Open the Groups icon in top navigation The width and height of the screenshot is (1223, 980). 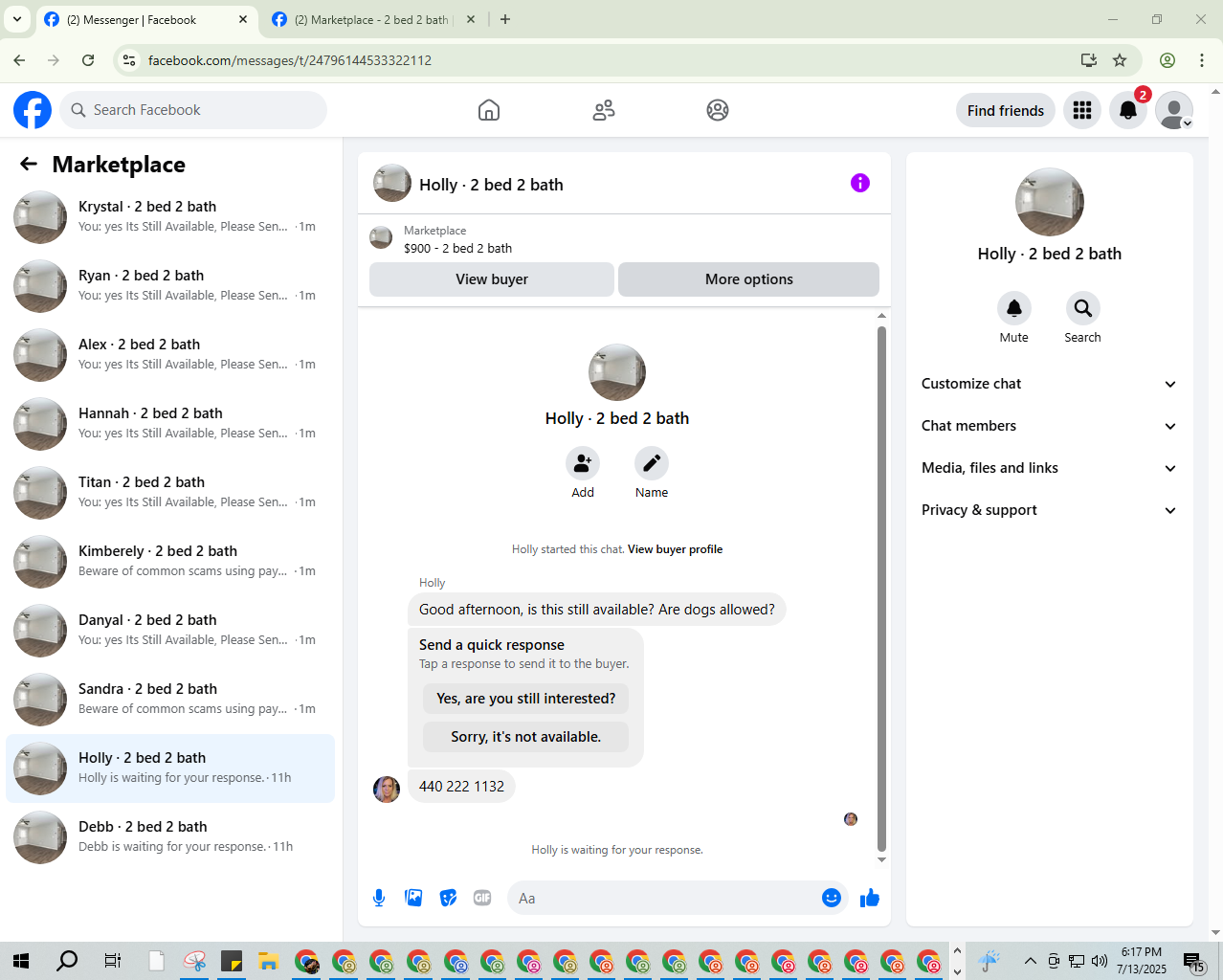coord(718,110)
